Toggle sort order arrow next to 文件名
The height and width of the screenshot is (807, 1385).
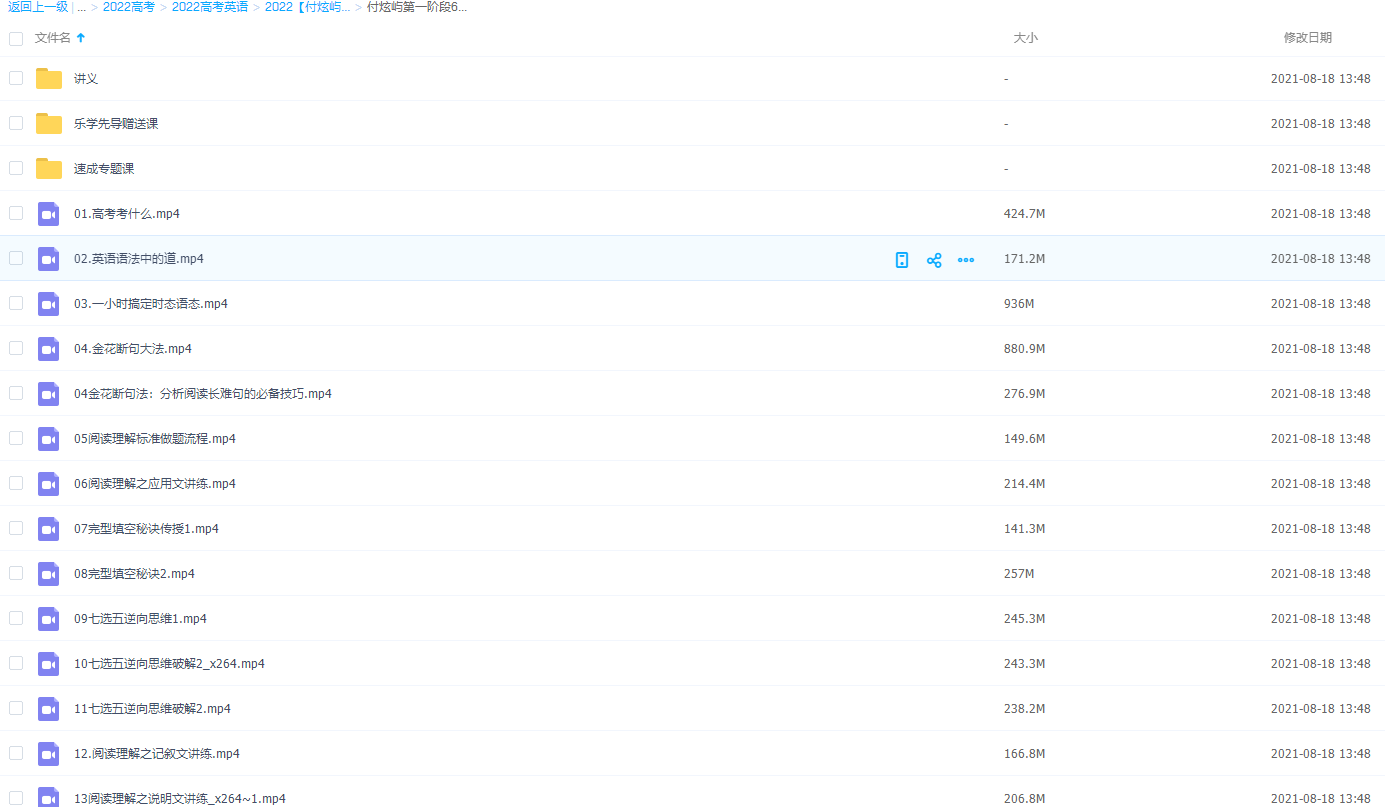81,38
